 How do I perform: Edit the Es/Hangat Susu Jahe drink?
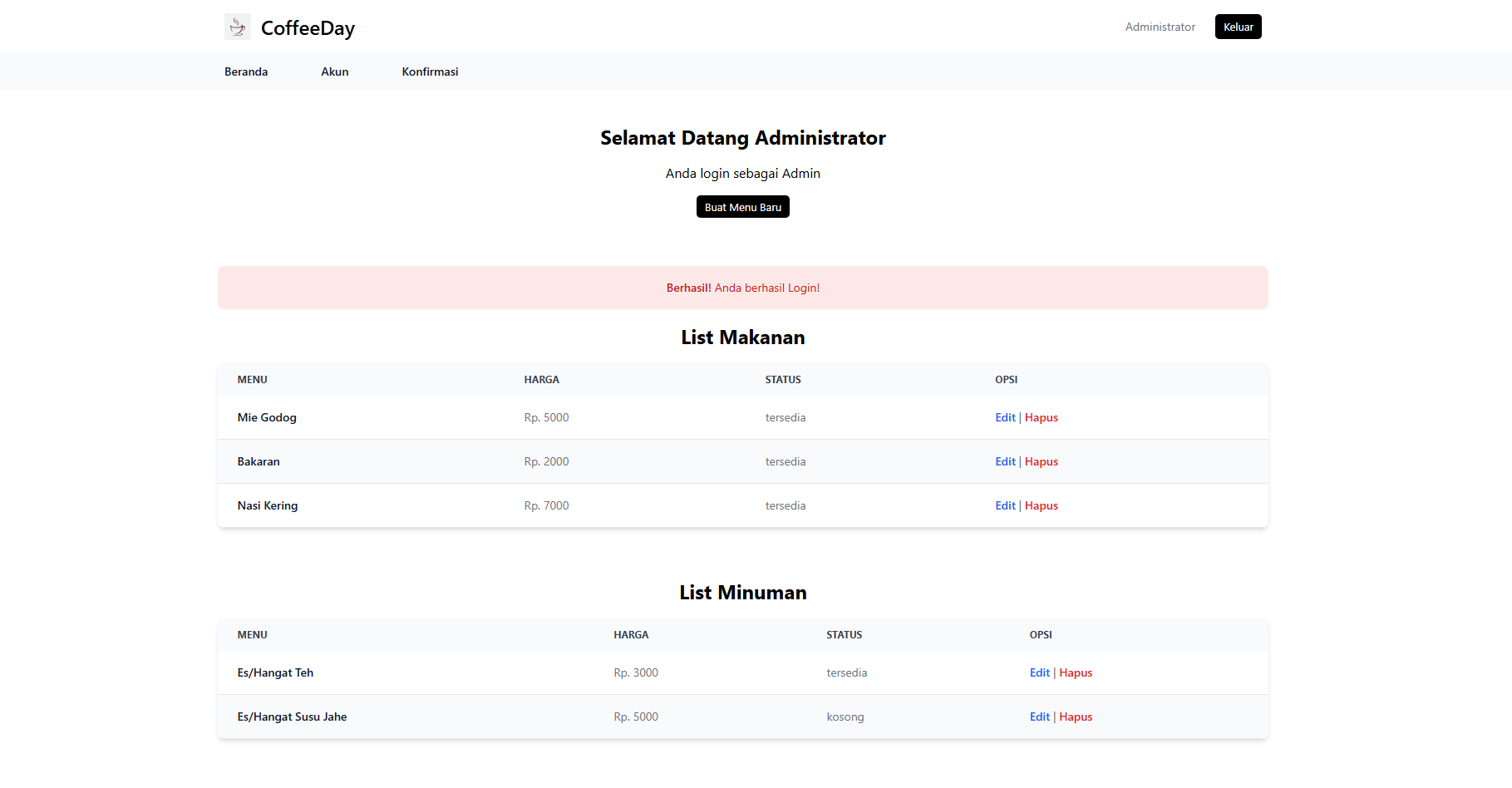(x=1040, y=717)
